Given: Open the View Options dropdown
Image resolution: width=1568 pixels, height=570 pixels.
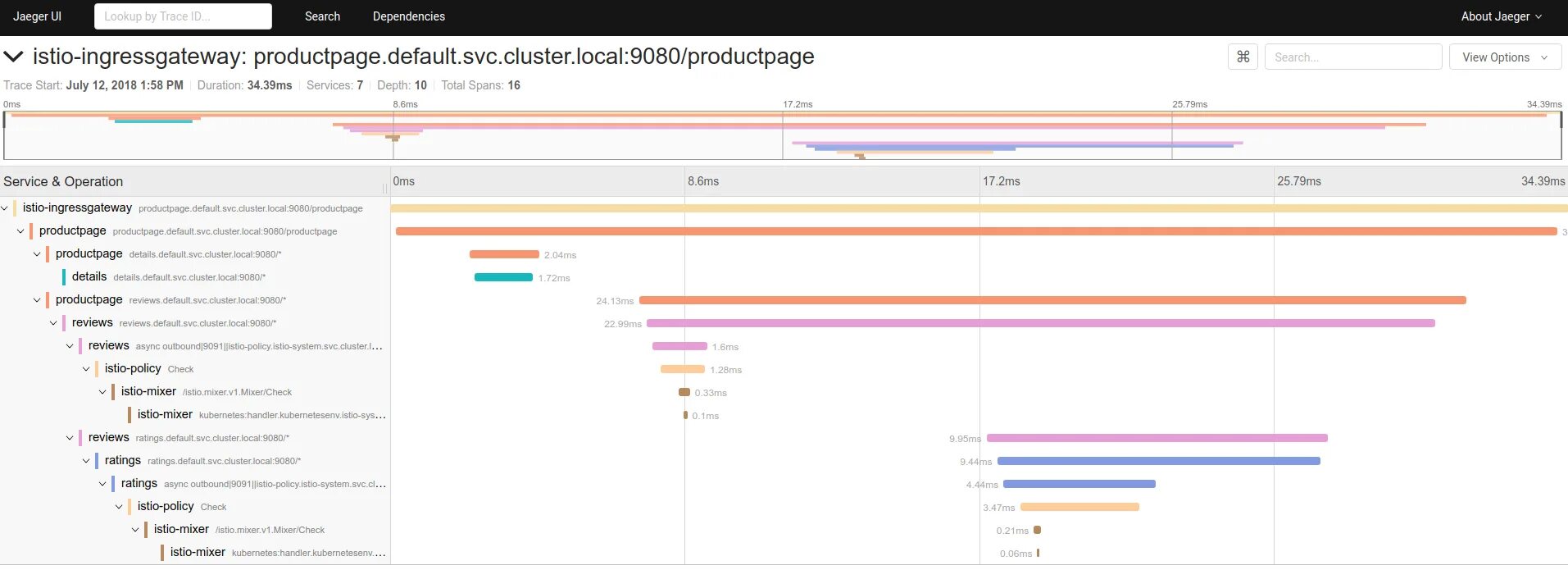Looking at the screenshot, I should [1504, 57].
